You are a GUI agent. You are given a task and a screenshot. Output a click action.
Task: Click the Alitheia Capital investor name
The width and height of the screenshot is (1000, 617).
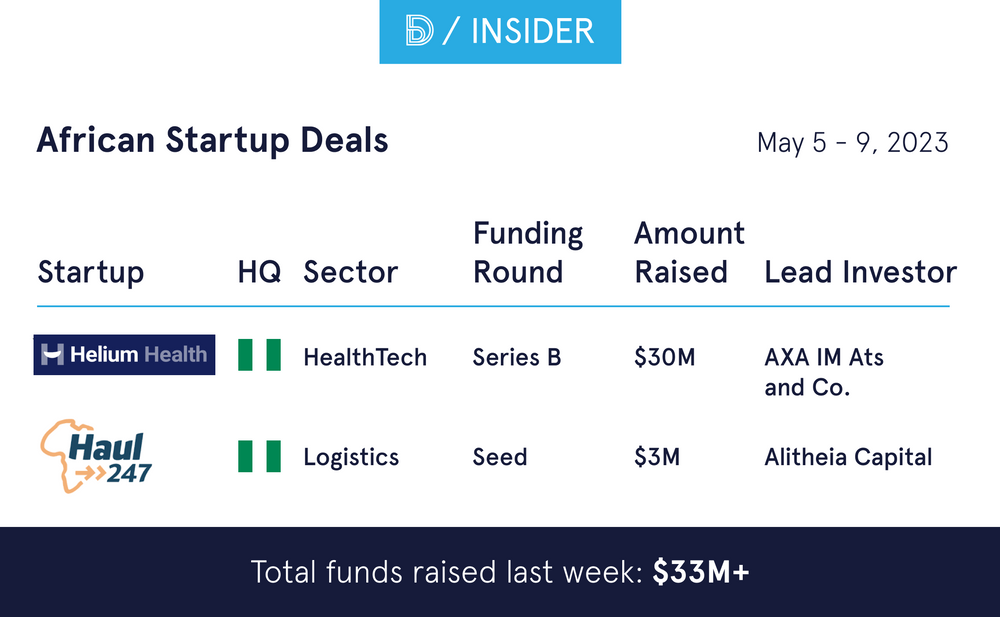[x=848, y=457]
